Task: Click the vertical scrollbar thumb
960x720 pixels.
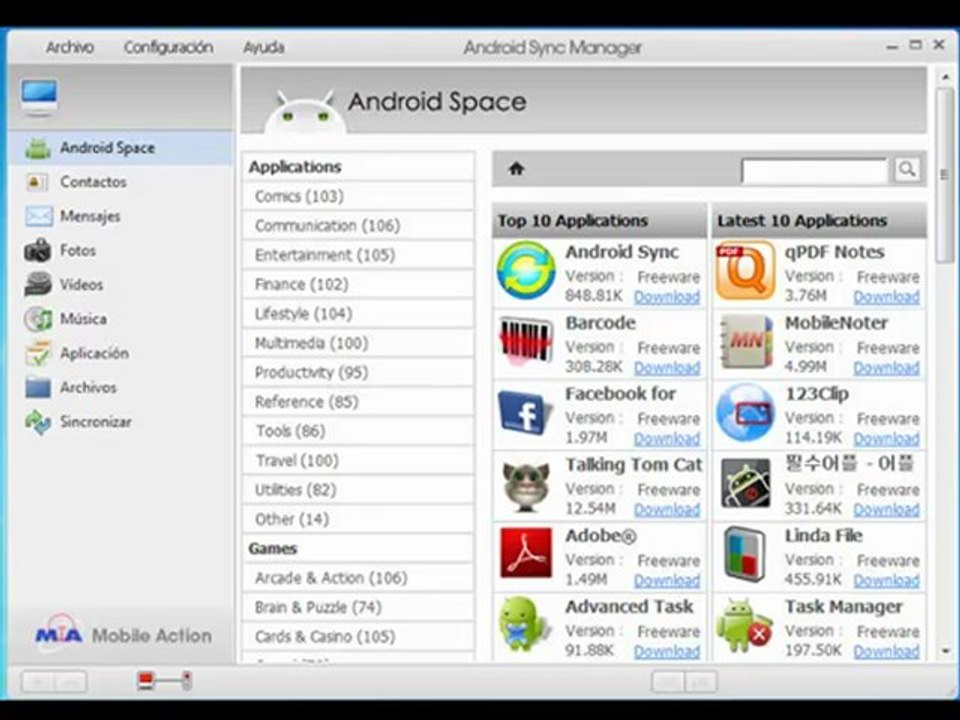Action: pos(945,174)
